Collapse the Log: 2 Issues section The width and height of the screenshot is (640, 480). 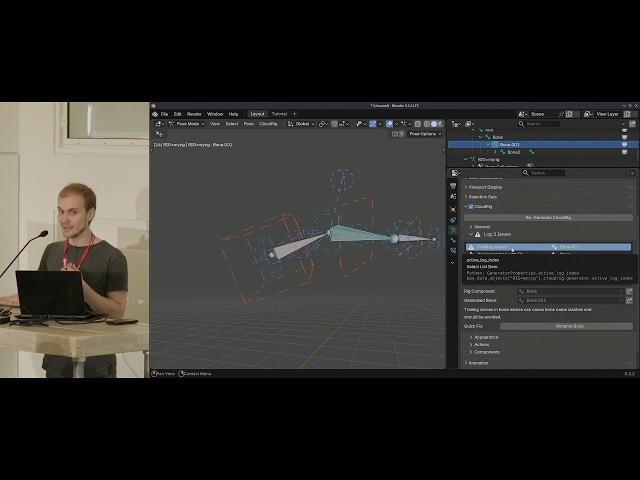click(x=471, y=234)
